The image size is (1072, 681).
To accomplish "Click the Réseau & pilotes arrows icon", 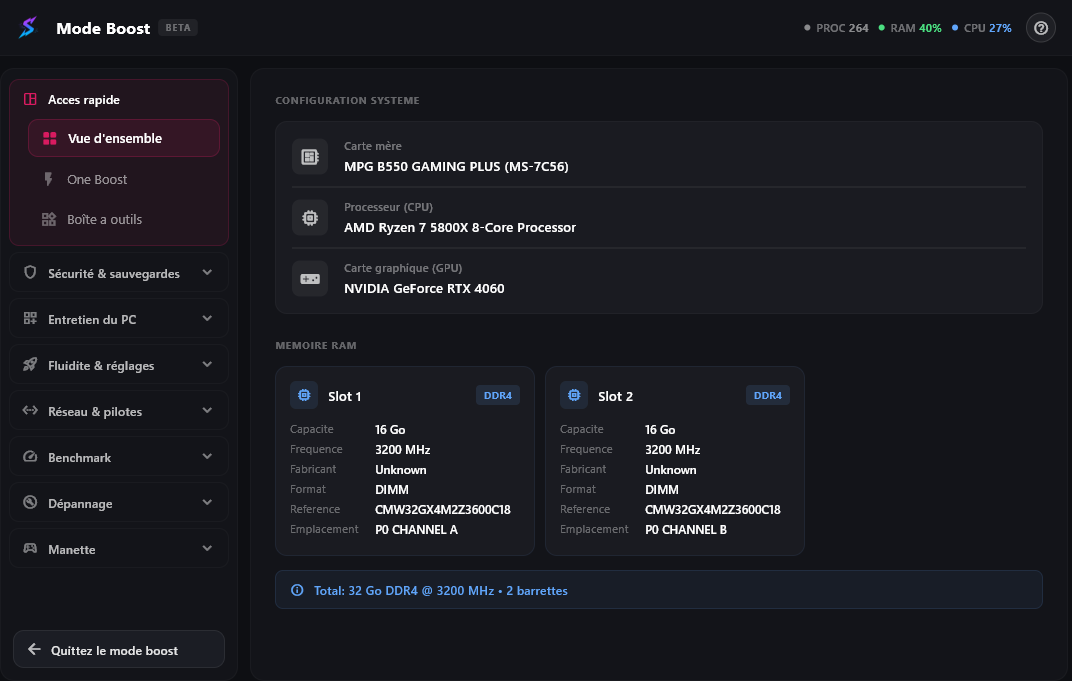I will coord(30,410).
